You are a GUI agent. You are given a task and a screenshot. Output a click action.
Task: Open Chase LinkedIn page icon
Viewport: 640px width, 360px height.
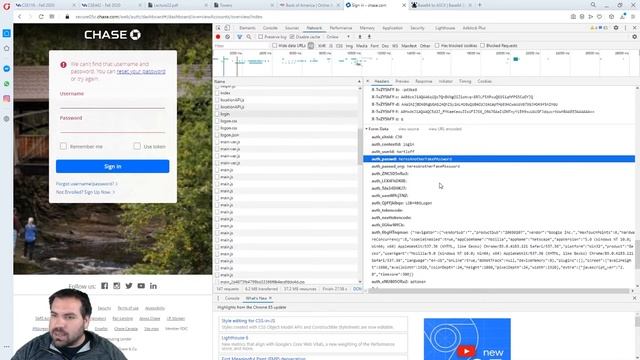point(153,286)
